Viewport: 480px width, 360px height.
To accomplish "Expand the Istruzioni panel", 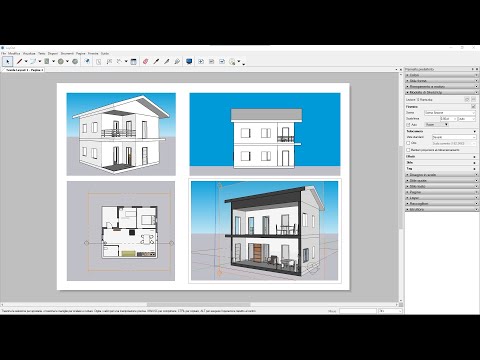I will pyautogui.click(x=442, y=209).
